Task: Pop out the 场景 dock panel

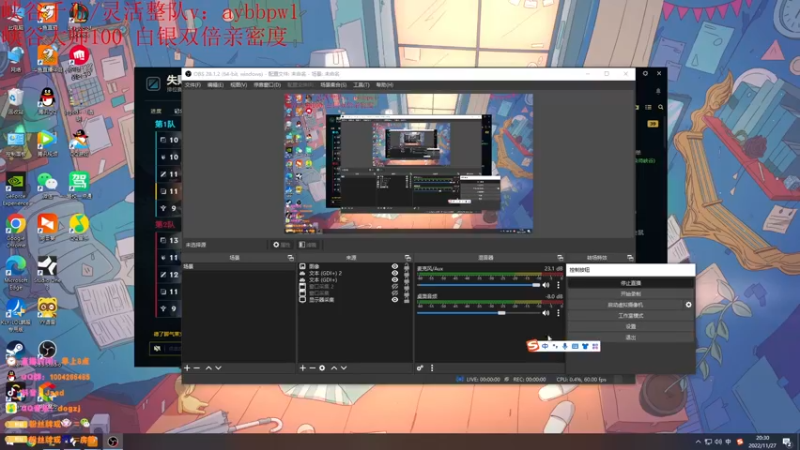Action: (x=290, y=258)
